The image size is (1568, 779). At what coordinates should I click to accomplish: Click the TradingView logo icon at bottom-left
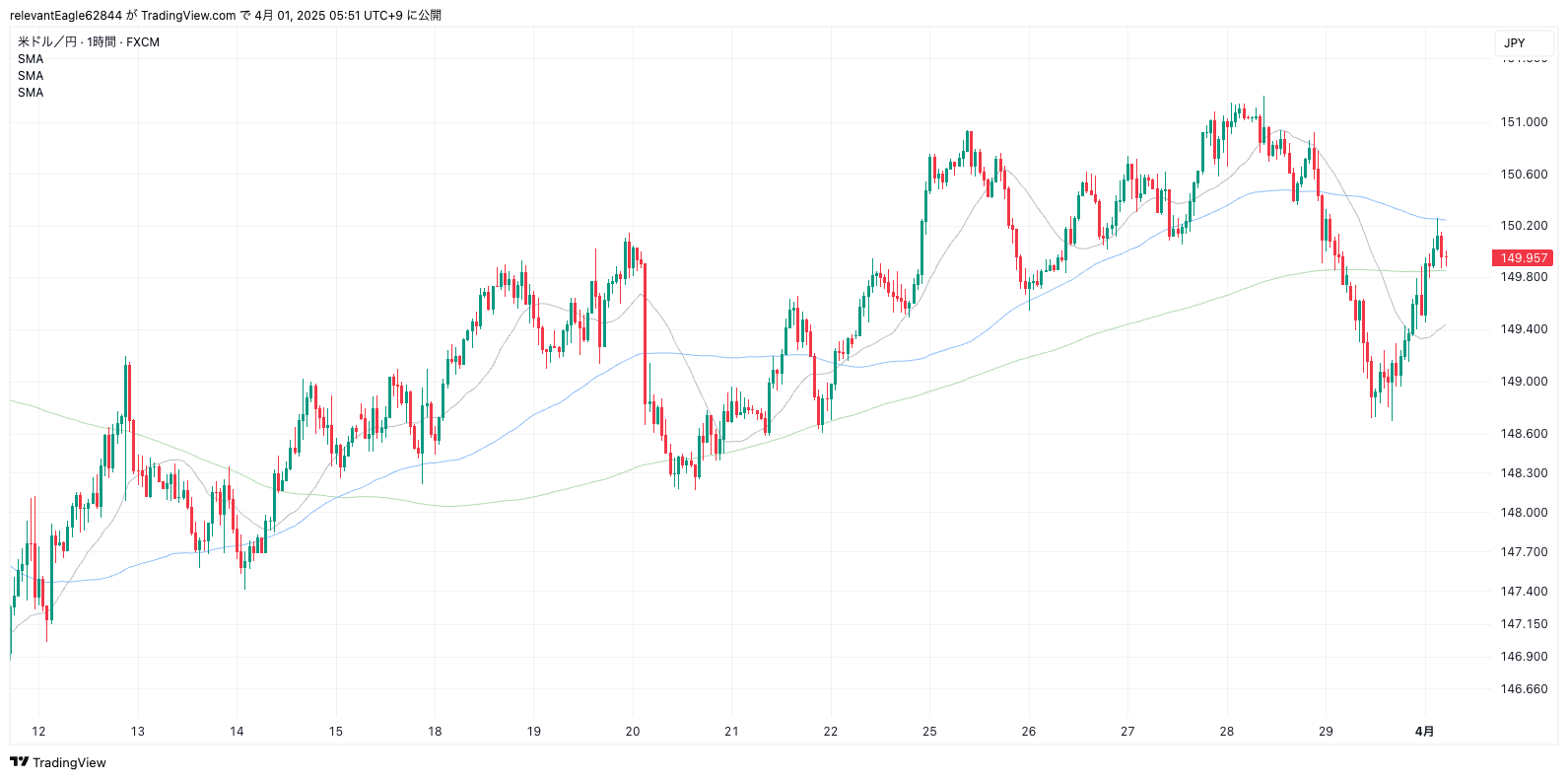(x=19, y=762)
